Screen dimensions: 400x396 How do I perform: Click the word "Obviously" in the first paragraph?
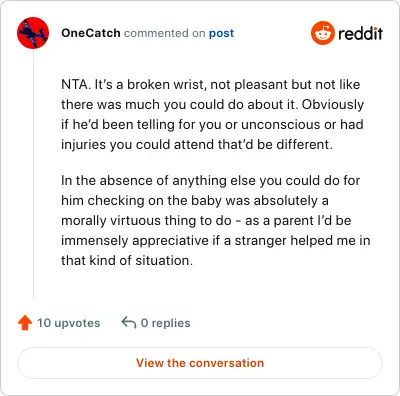333,104
